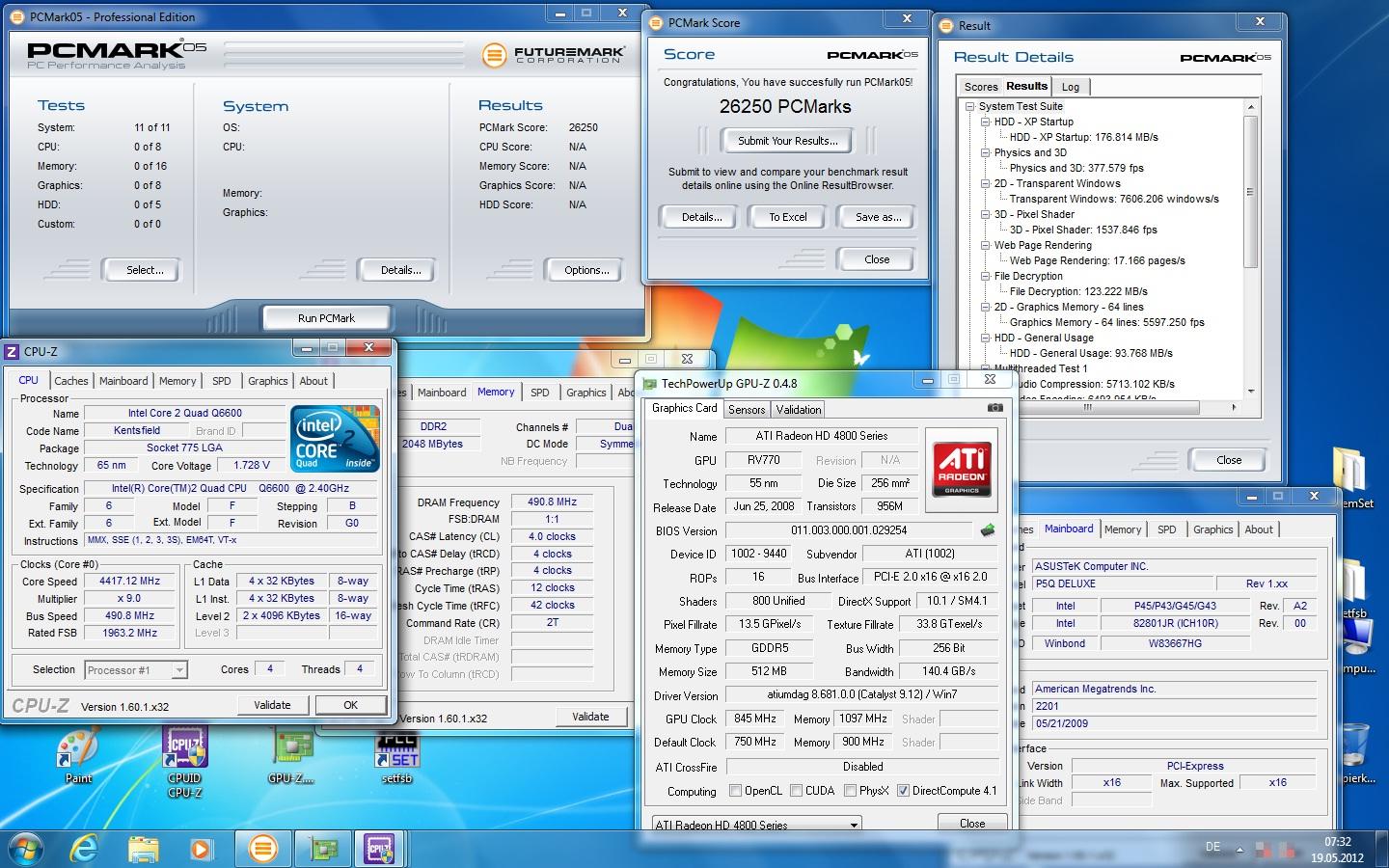Click the clock showing 07:32 in tray
The image size is (1389, 868).
click(x=1337, y=842)
